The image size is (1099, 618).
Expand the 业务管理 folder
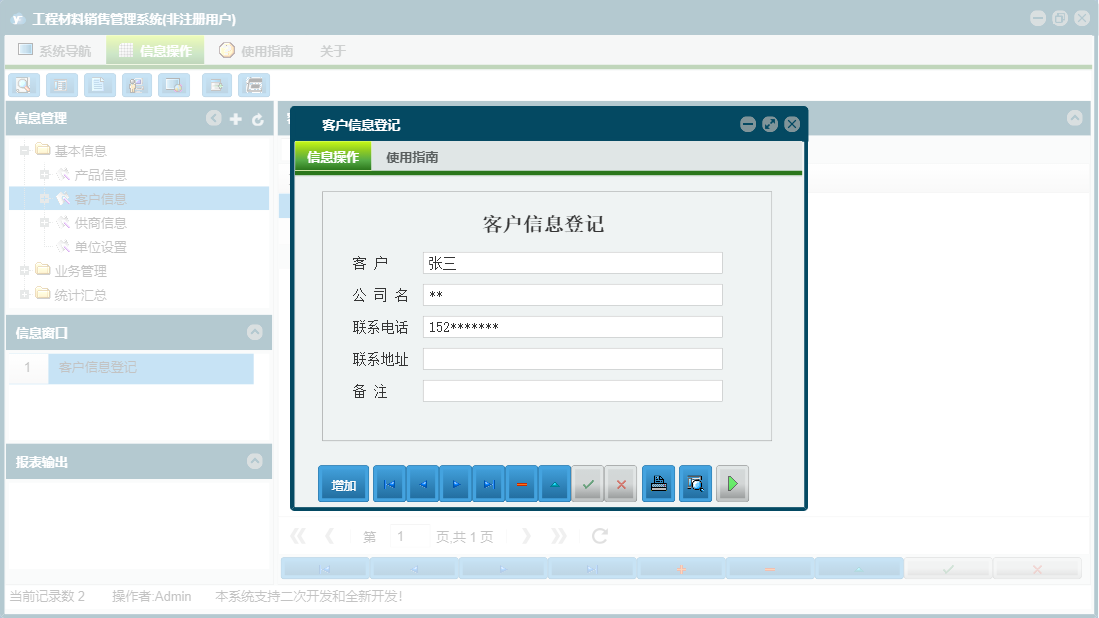click(25, 270)
